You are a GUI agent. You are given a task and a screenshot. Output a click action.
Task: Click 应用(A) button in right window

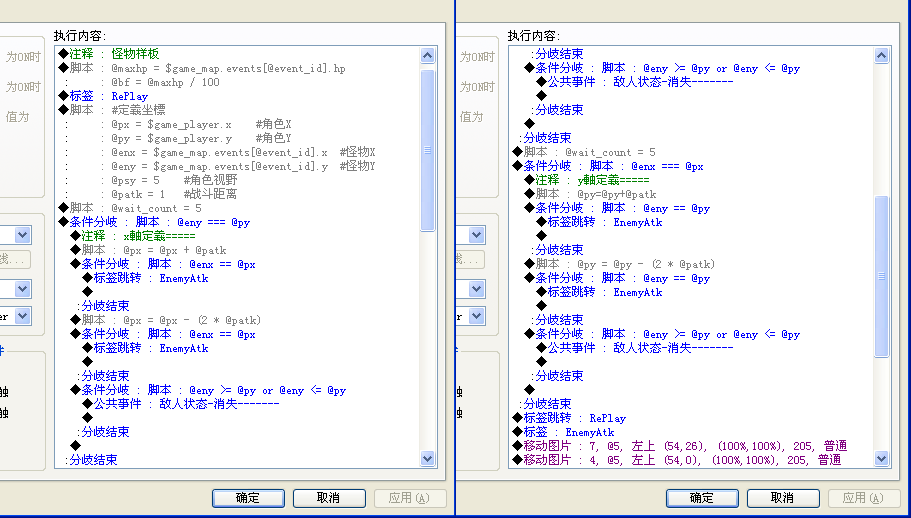[864, 498]
